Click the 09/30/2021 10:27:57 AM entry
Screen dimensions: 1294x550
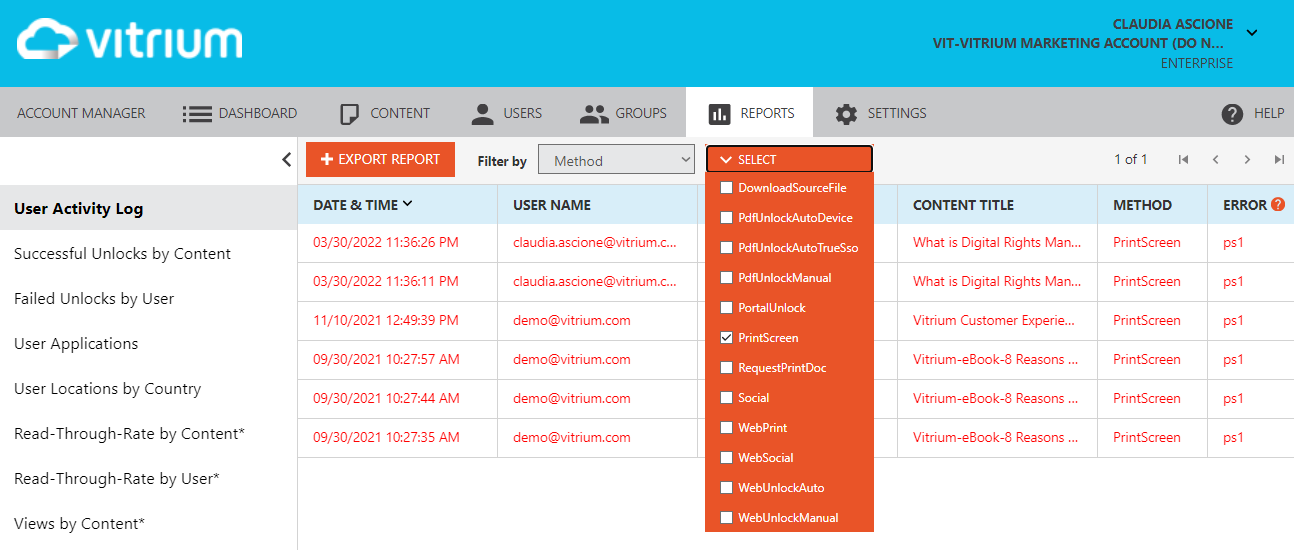[x=386, y=360]
